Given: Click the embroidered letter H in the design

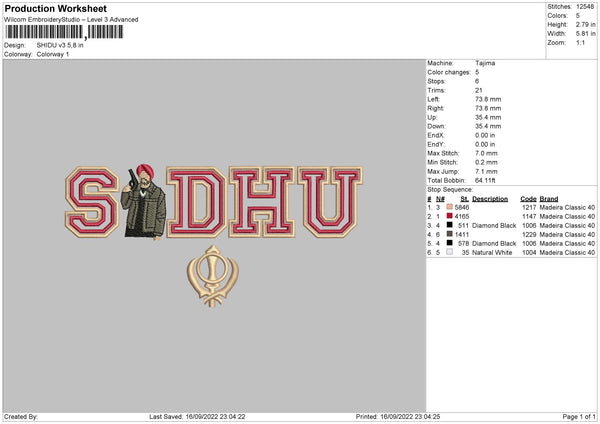Looking at the screenshot, I should coord(262,202).
